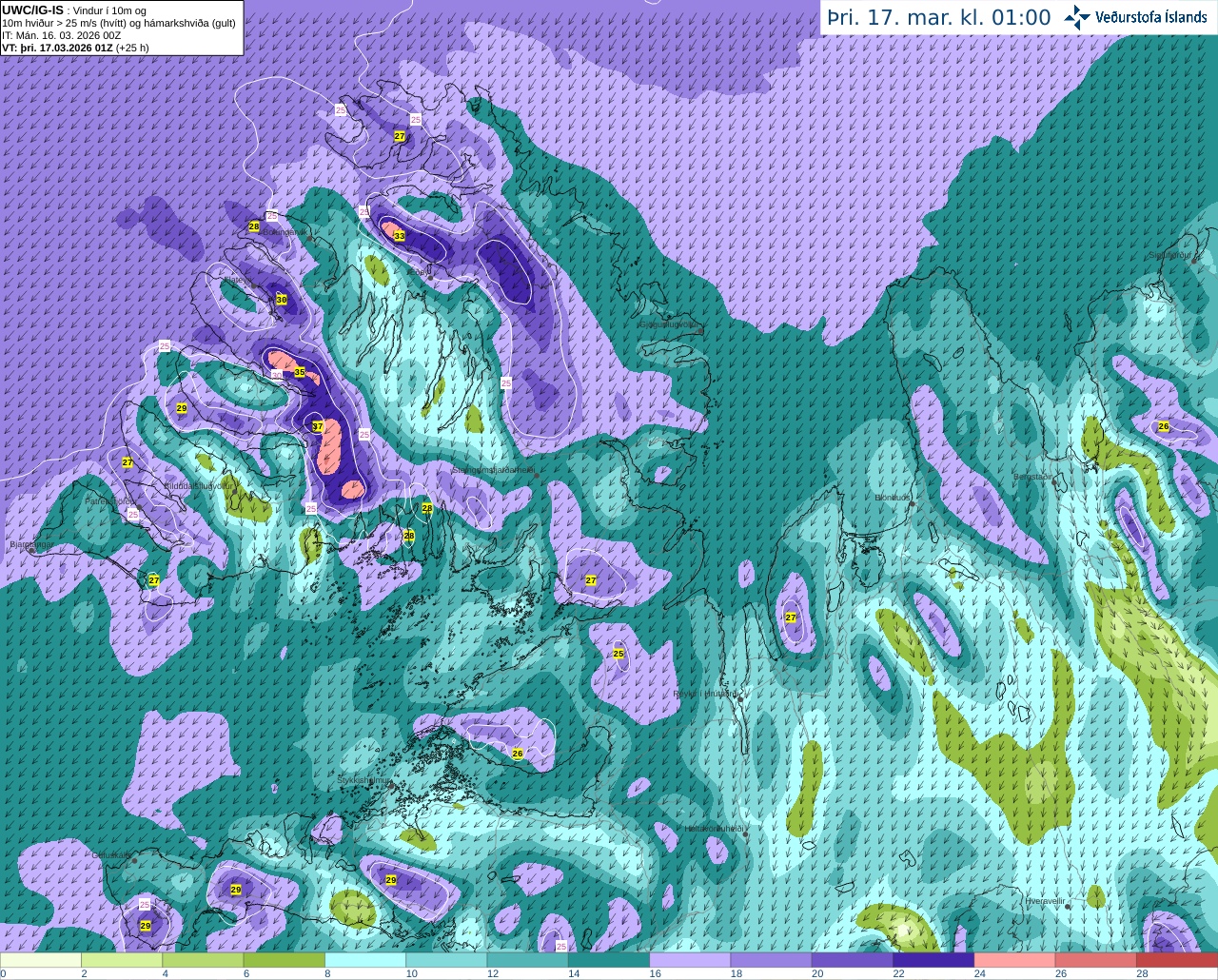Viewport: 1218px width, 980px height.
Task: Click the 'IT: Mán. 16. 03. 2026 00Z' line
Action: point(61,35)
